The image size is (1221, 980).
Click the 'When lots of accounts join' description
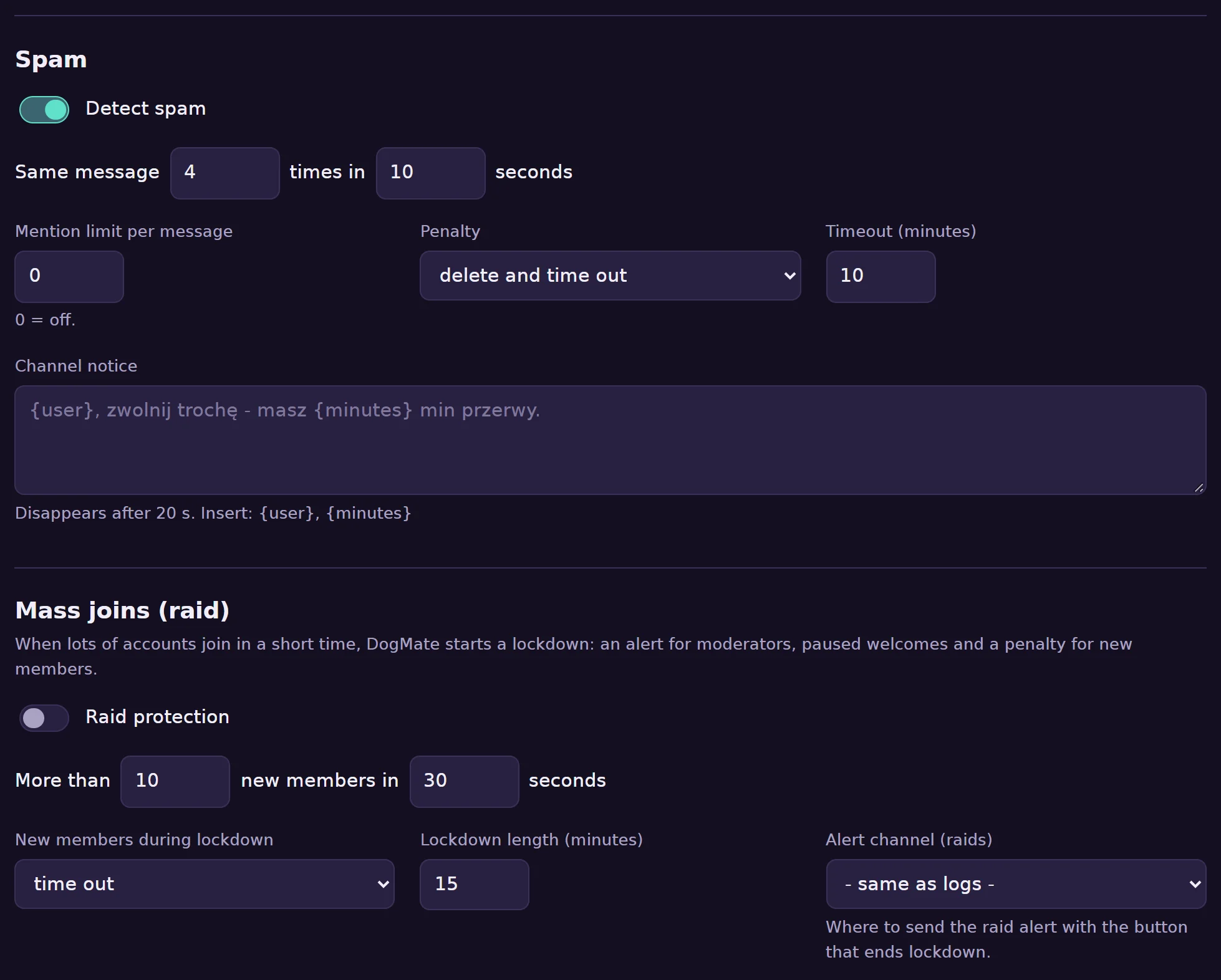574,656
